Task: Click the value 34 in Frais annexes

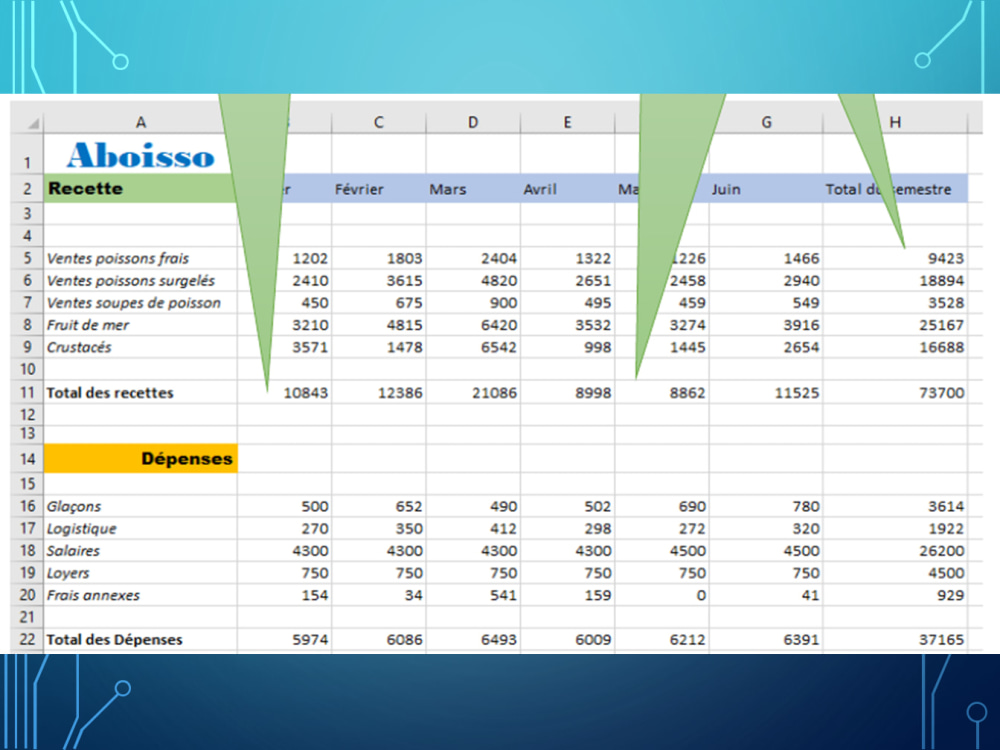Action: point(413,595)
